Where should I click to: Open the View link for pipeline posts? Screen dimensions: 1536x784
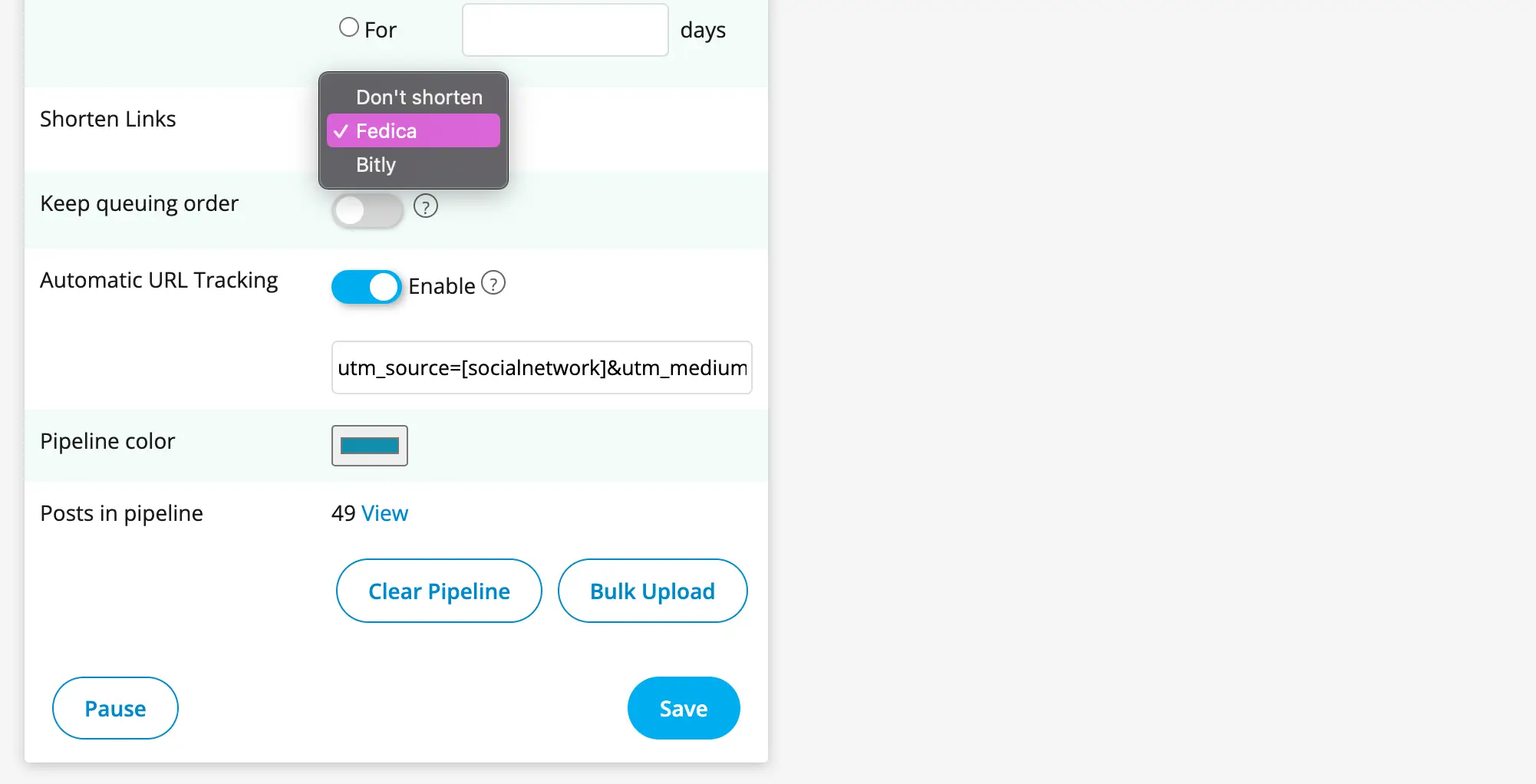[384, 513]
